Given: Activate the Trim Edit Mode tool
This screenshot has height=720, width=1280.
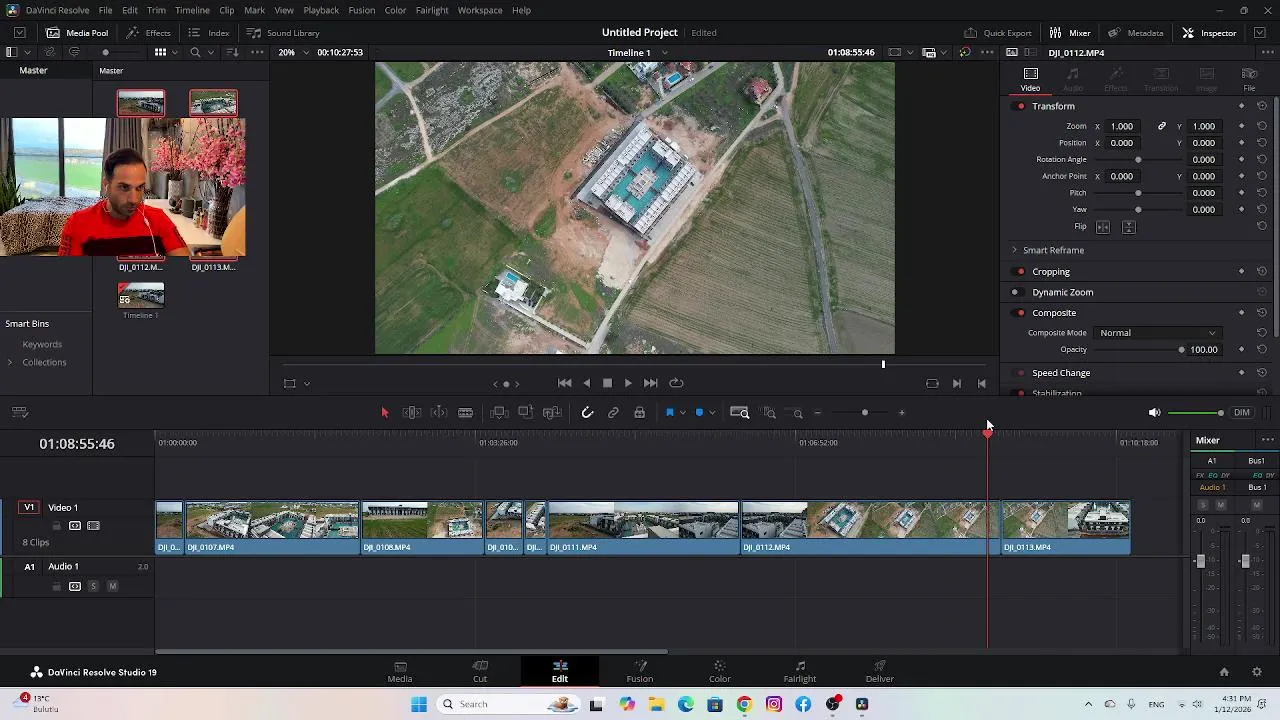Looking at the screenshot, I should (x=411, y=413).
